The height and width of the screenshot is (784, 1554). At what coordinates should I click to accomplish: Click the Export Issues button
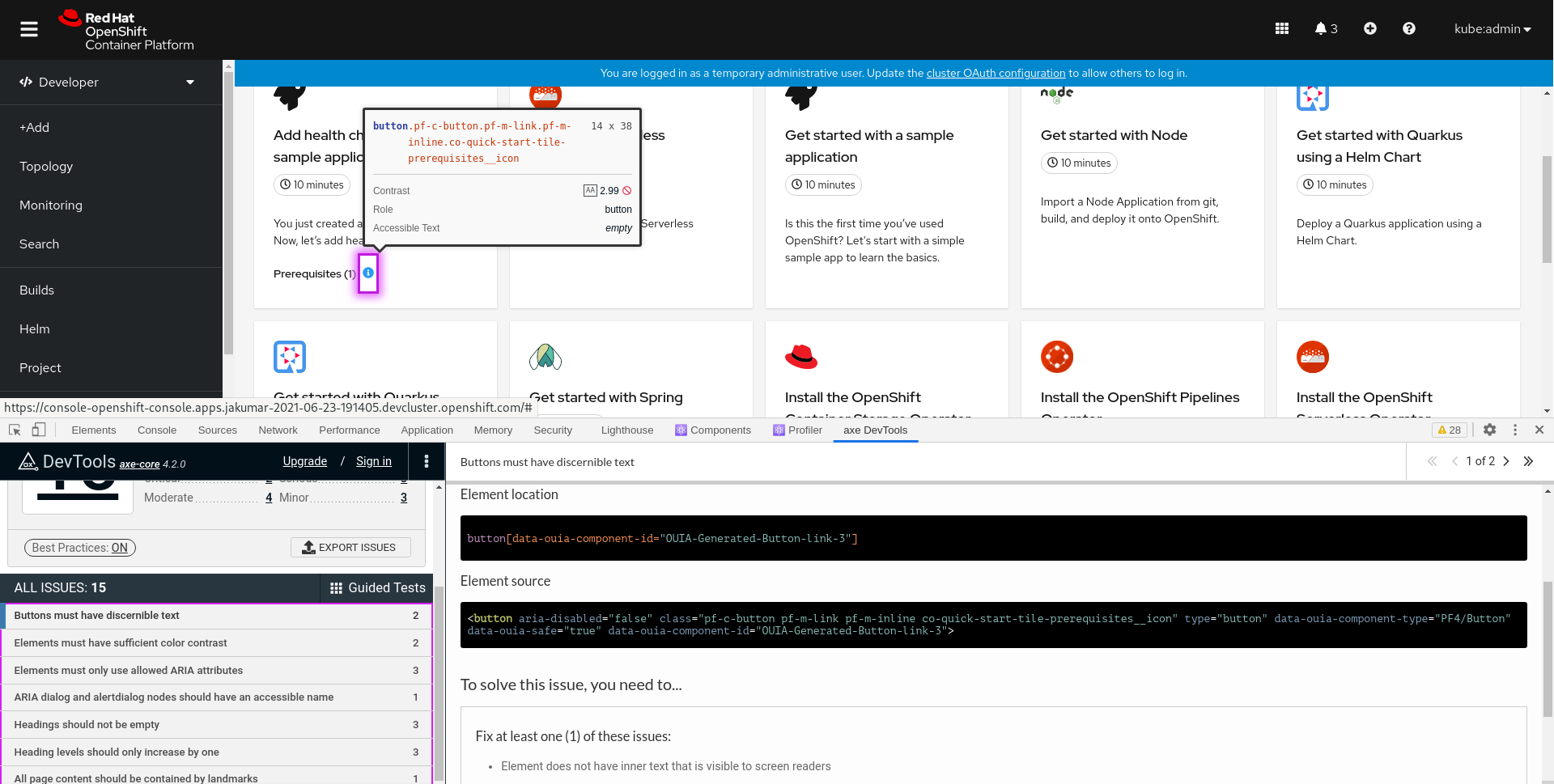click(x=350, y=548)
